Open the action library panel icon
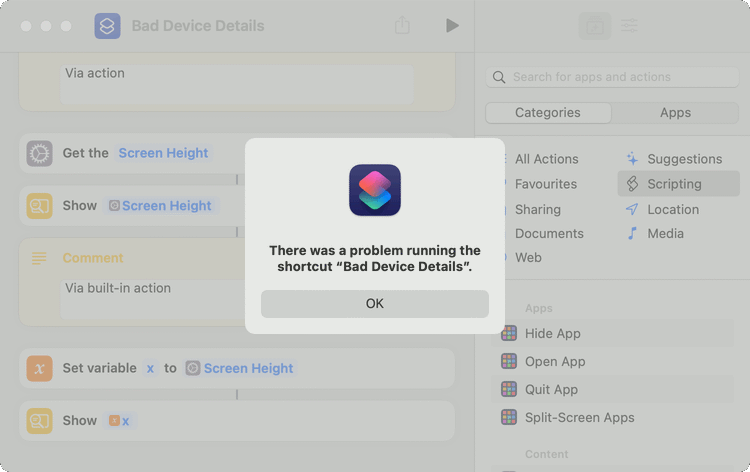This screenshot has height=472, width=750. pos(595,26)
